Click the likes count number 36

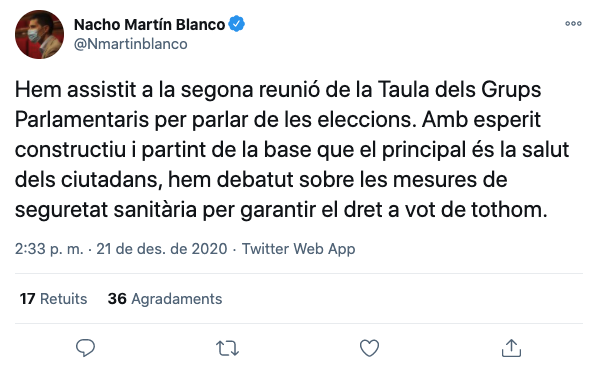(117, 299)
